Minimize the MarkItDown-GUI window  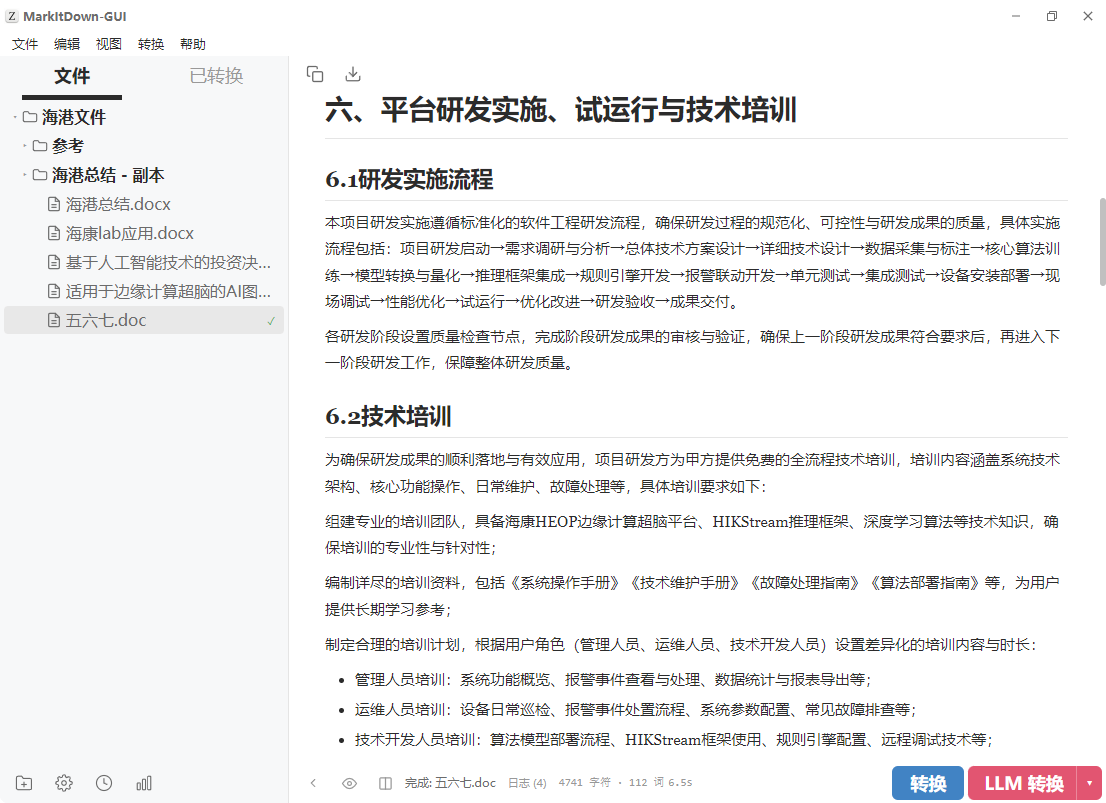(1016, 16)
